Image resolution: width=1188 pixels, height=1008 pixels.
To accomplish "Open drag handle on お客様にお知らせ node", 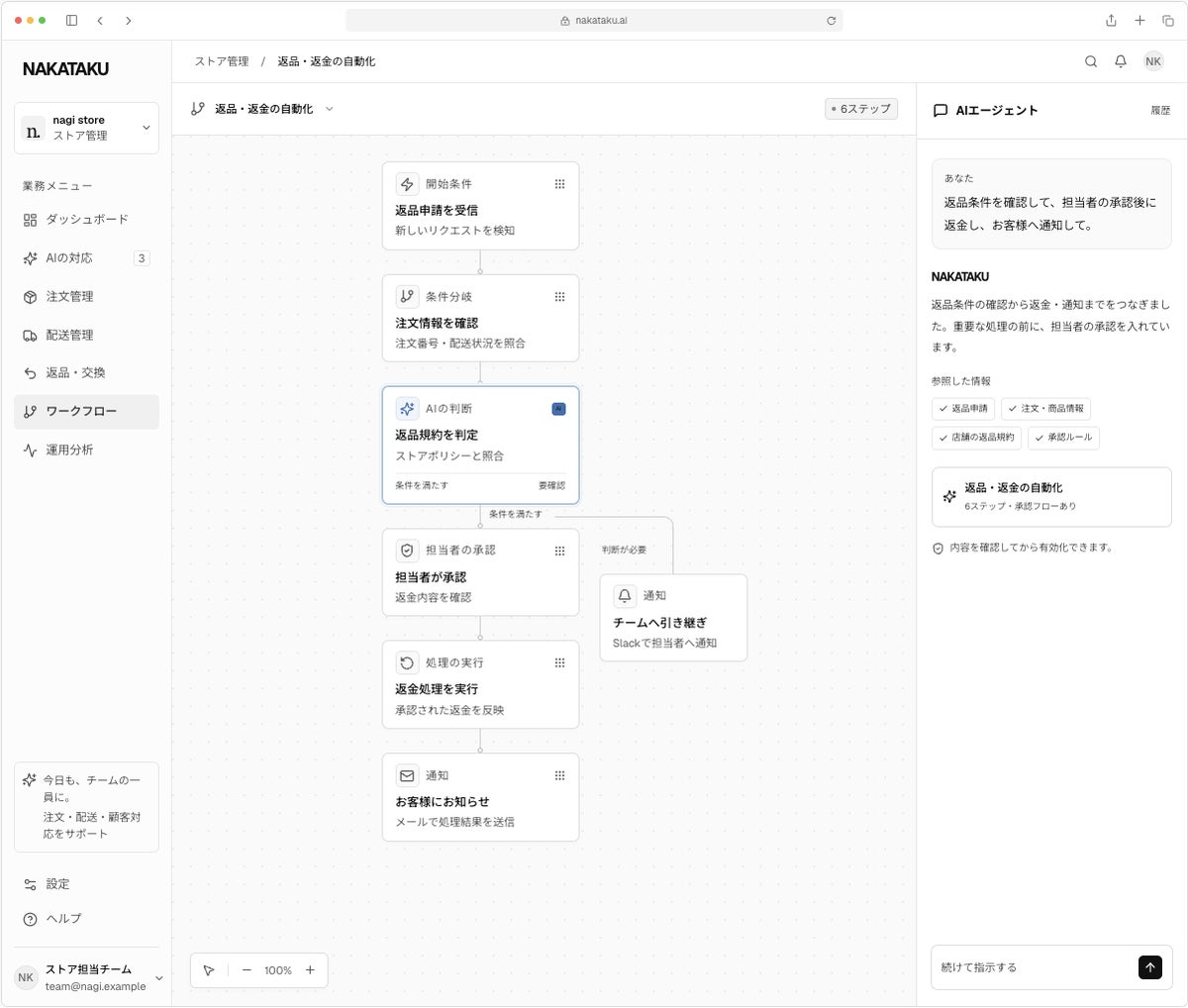I will (x=559, y=775).
